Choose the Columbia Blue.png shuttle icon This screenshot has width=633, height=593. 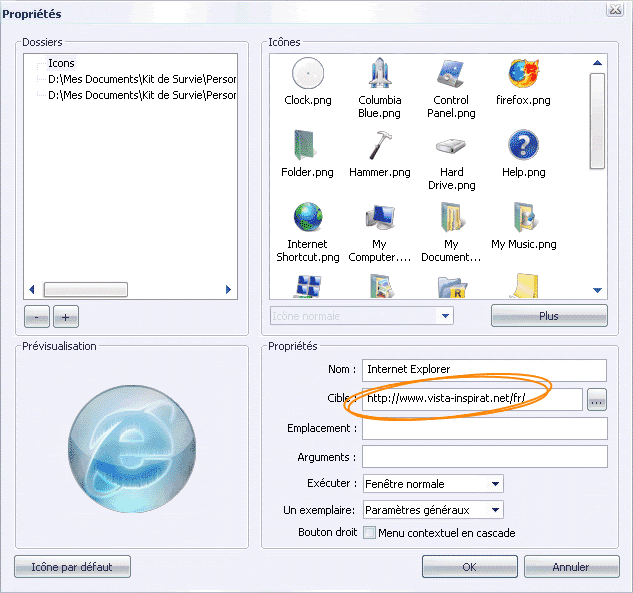380,75
